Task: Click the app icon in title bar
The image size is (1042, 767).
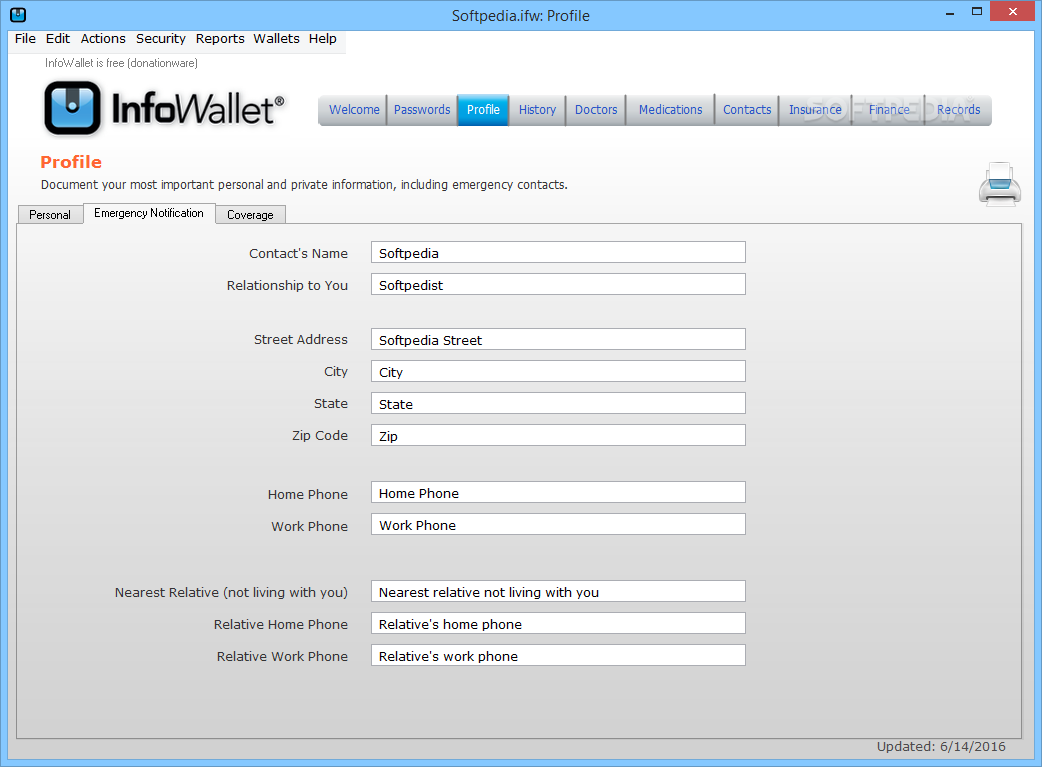Action: pyautogui.click(x=18, y=15)
